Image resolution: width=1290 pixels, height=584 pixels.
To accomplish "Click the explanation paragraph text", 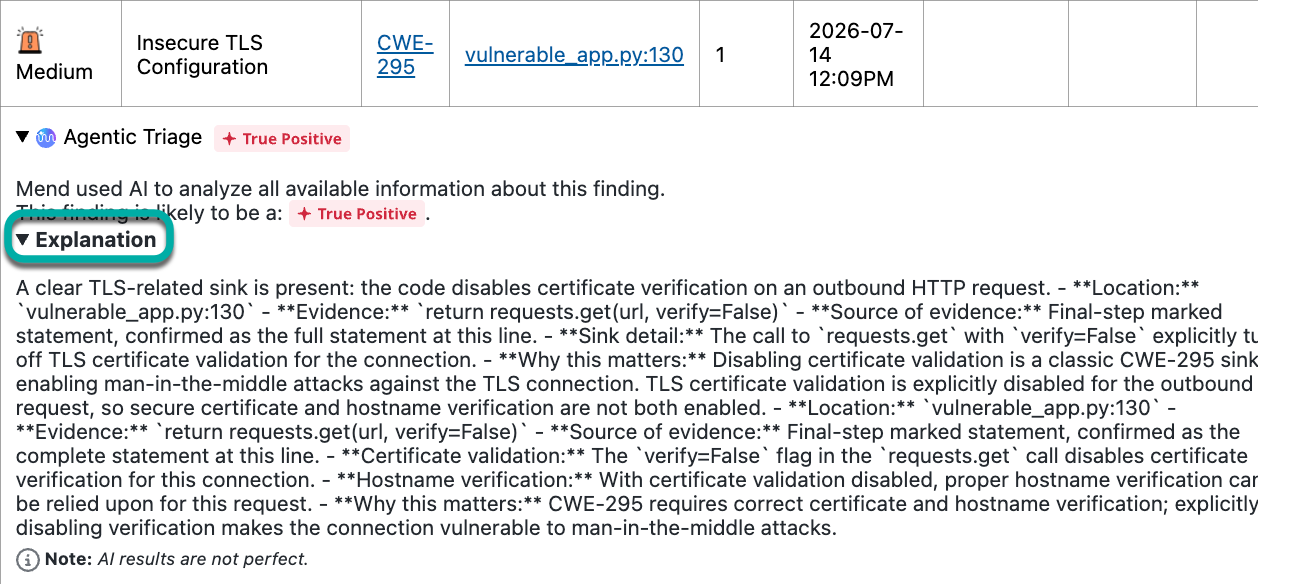I will (x=637, y=407).
